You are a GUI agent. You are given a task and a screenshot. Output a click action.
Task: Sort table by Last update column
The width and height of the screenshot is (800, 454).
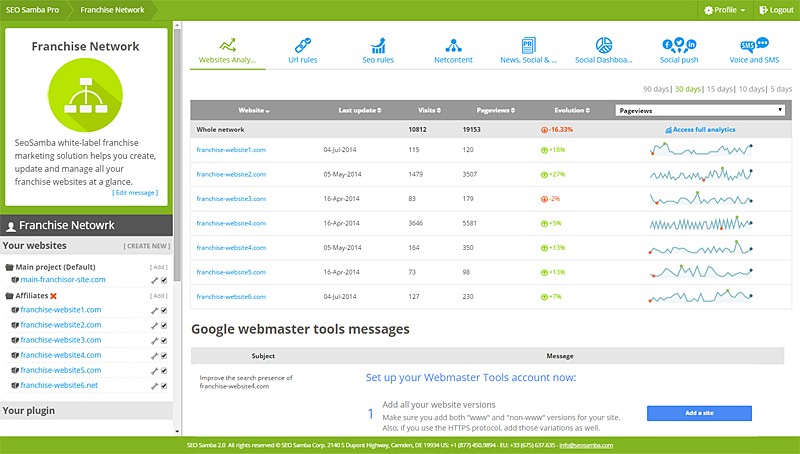pos(360,110)
